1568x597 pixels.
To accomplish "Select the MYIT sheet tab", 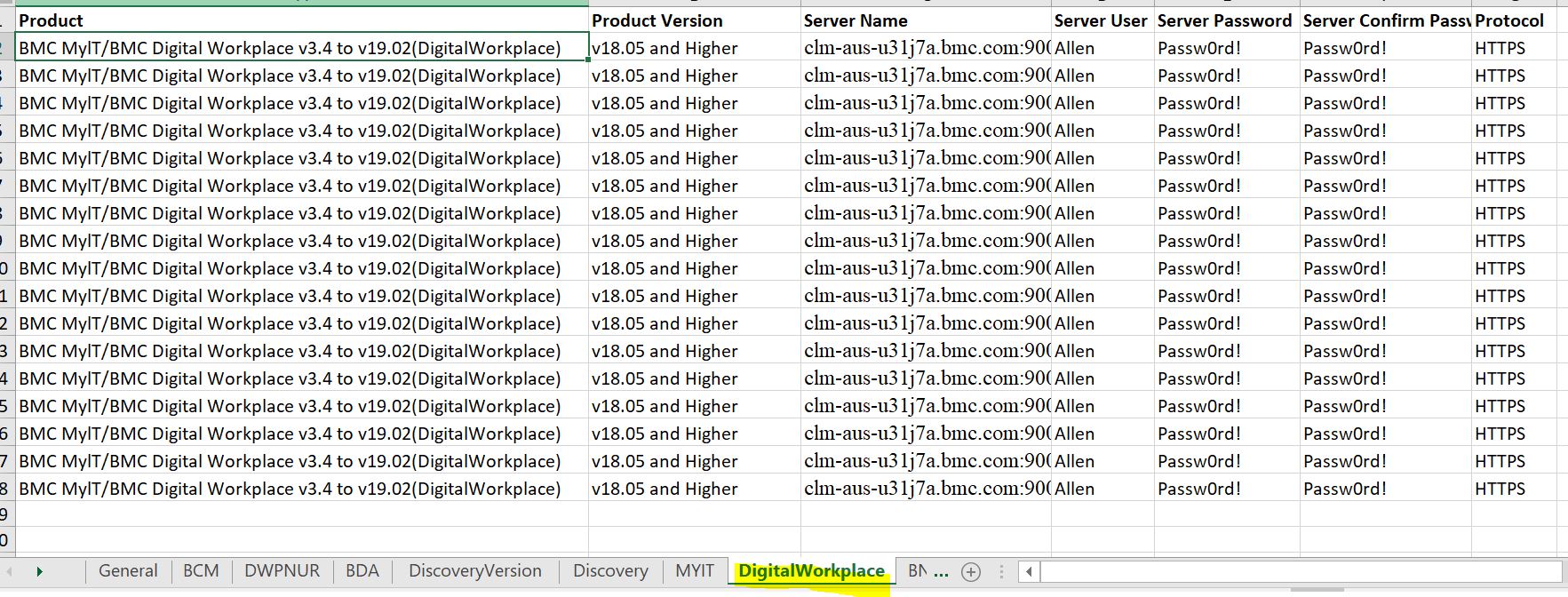I will [x=695, y=571].
